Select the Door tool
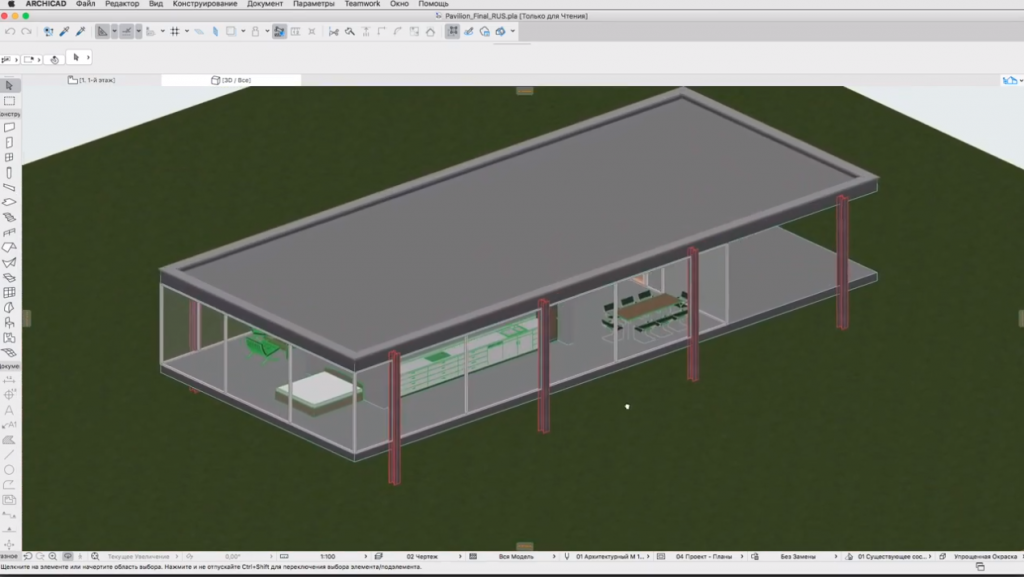Image resolution: width=1024 pixels, height=577 pixels. [x=9, y=142]
